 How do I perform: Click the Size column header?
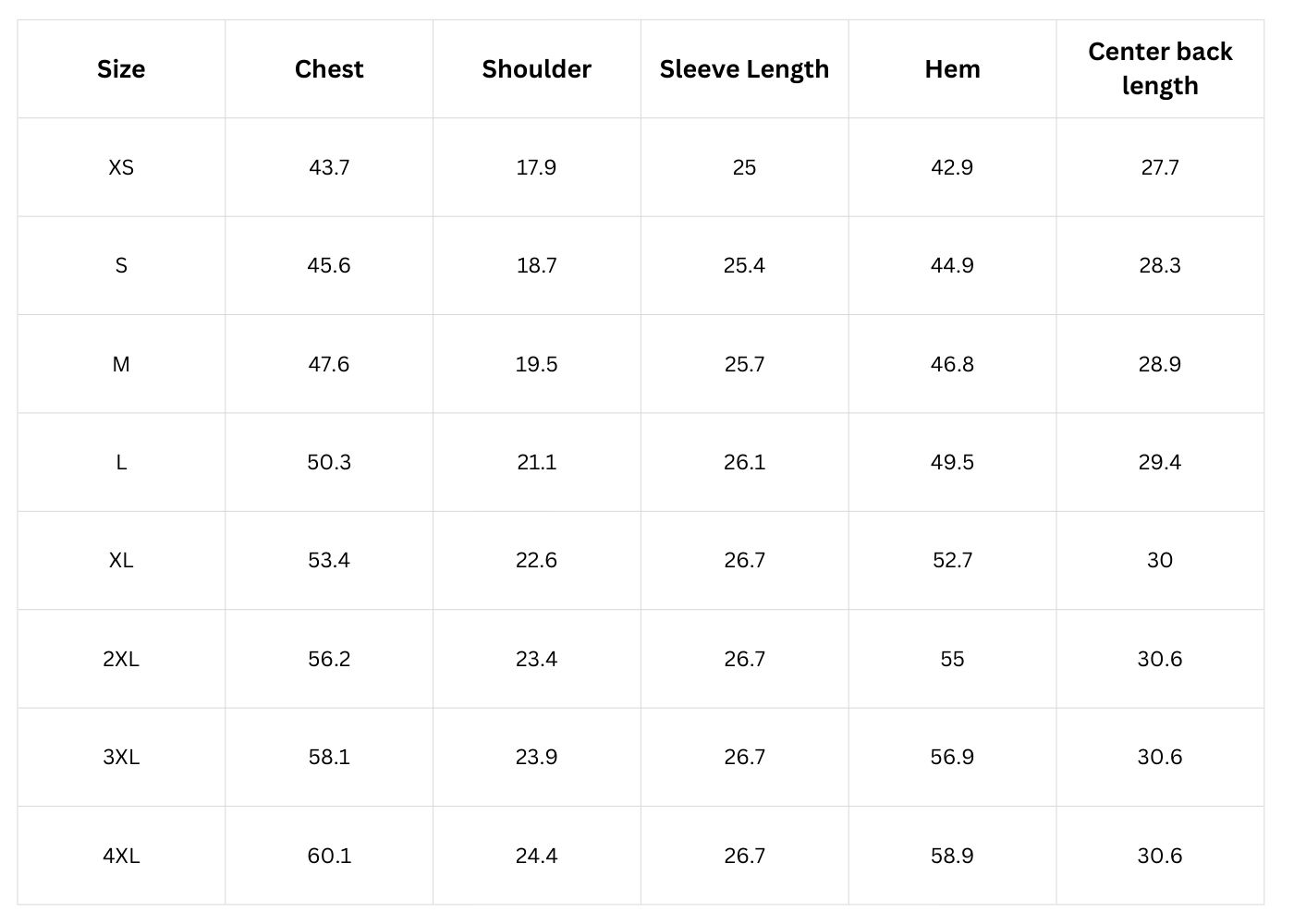(121, 69)
